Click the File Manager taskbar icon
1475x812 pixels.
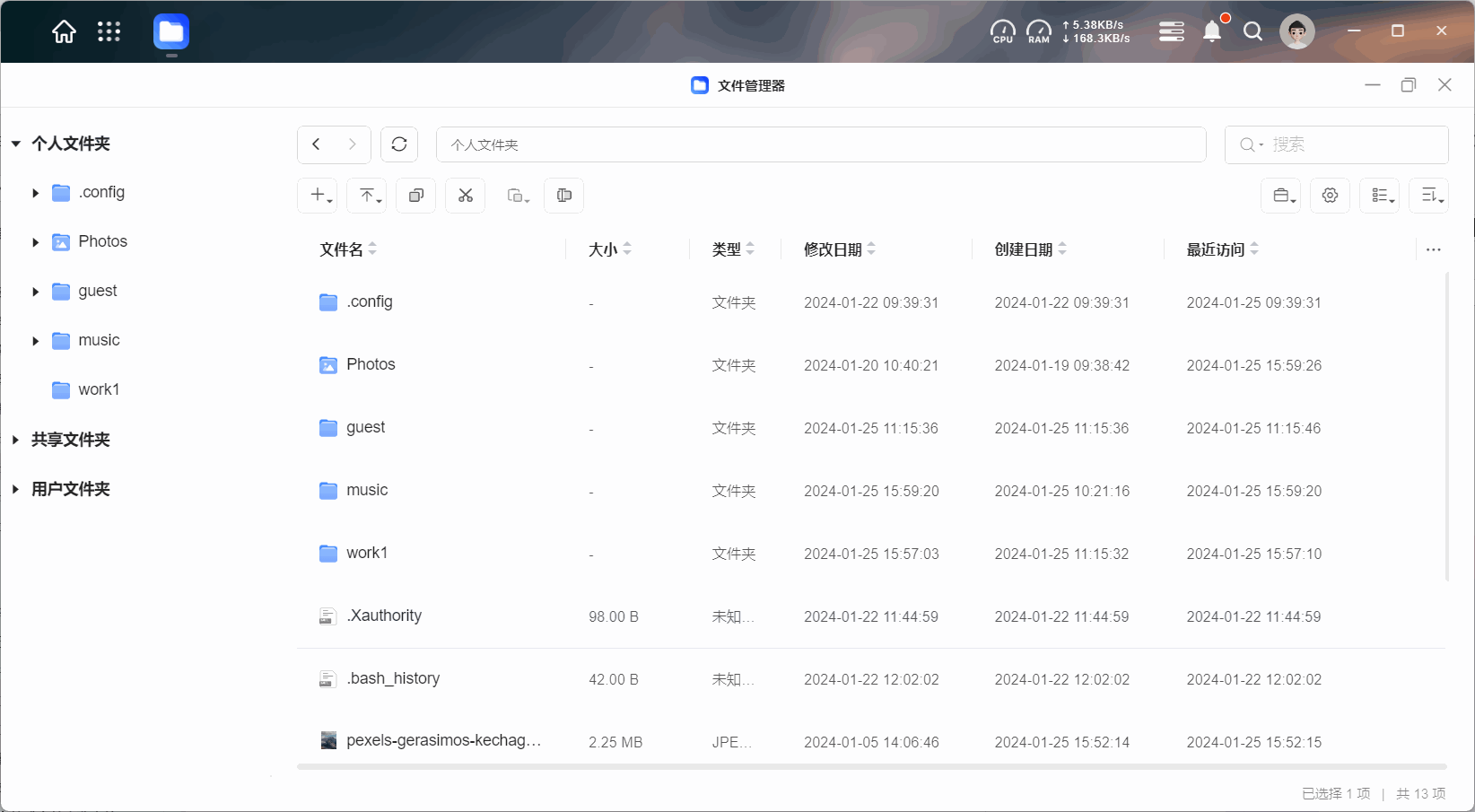[x=171, y=32]
